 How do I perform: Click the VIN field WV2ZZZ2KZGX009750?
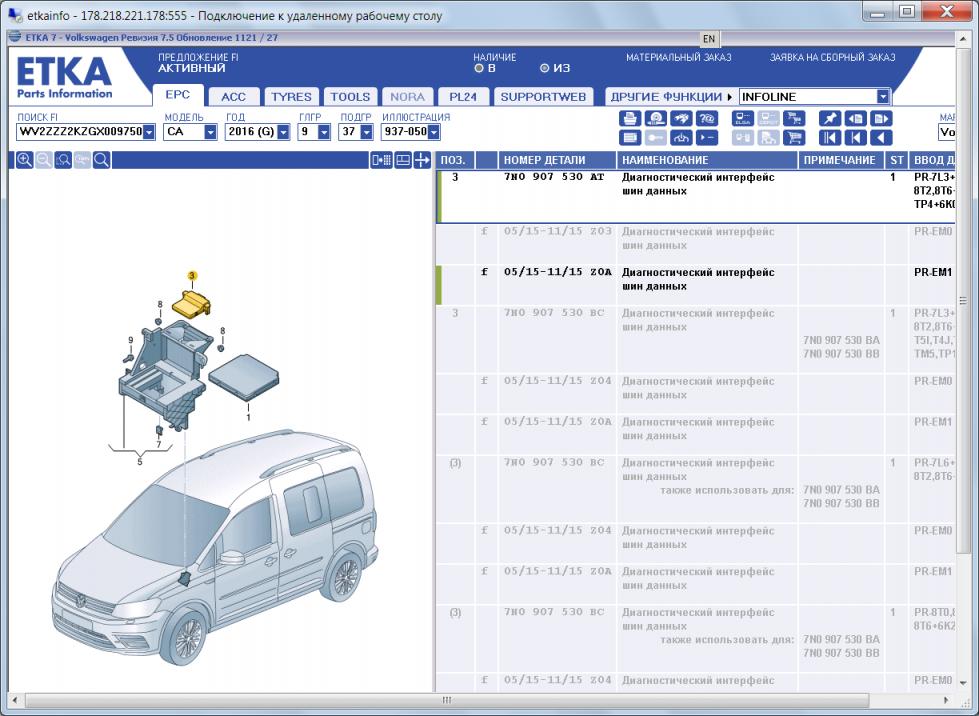80,132
